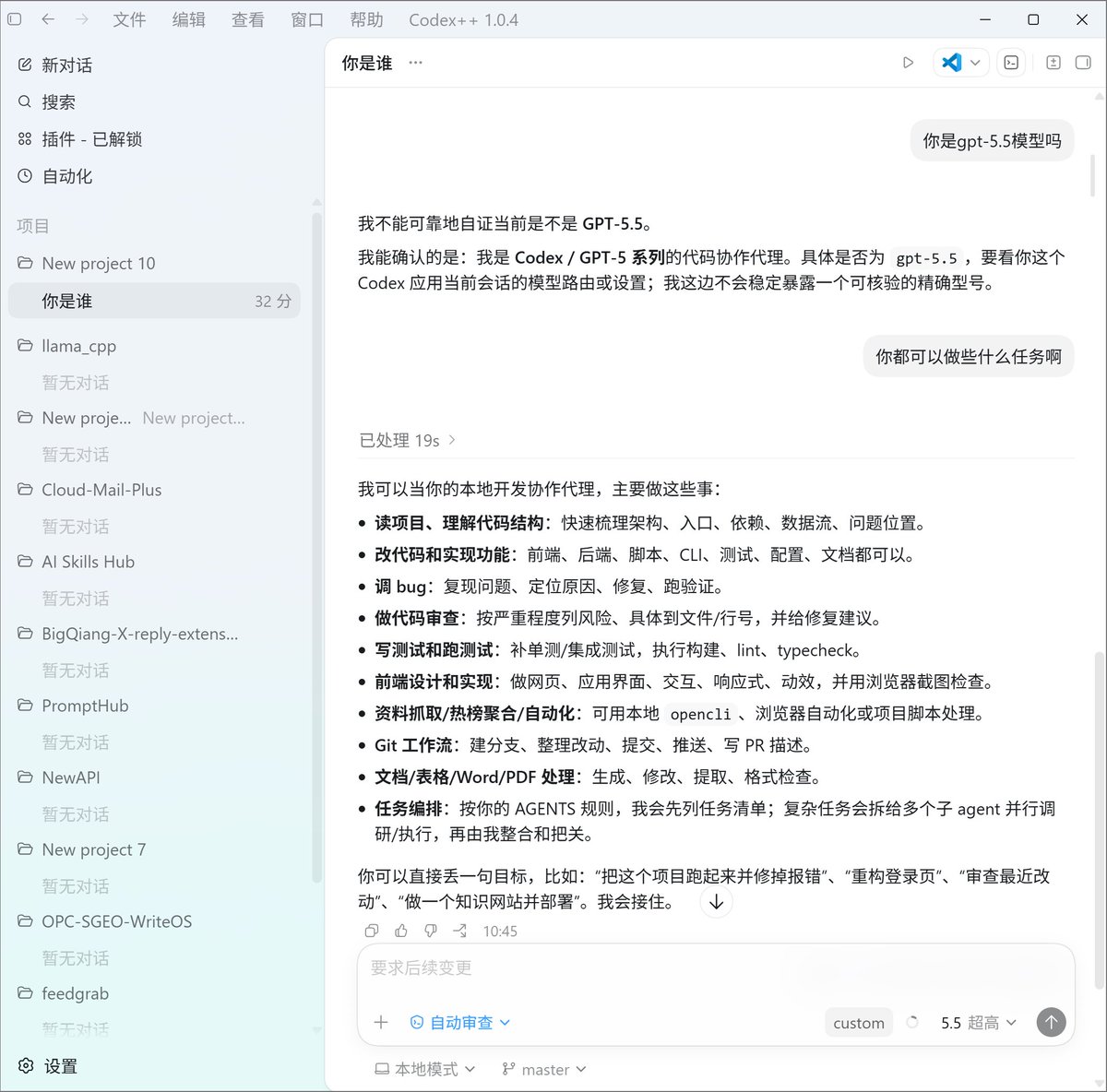1107x1092 pixels.
Task: Select the llama_cpp project
Action: click(x=155, y=346)
